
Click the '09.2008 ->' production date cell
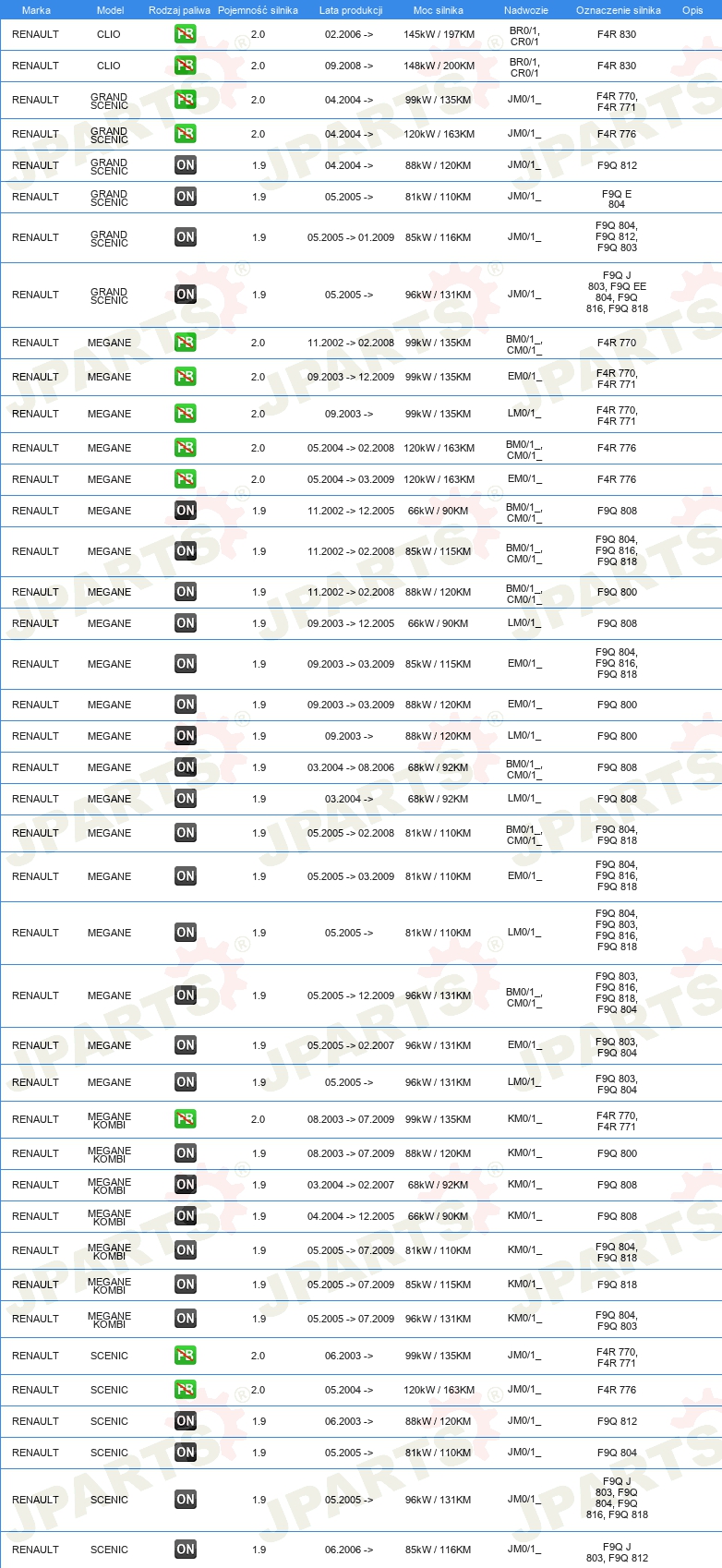pyautogui.click(x=349, y=66)
